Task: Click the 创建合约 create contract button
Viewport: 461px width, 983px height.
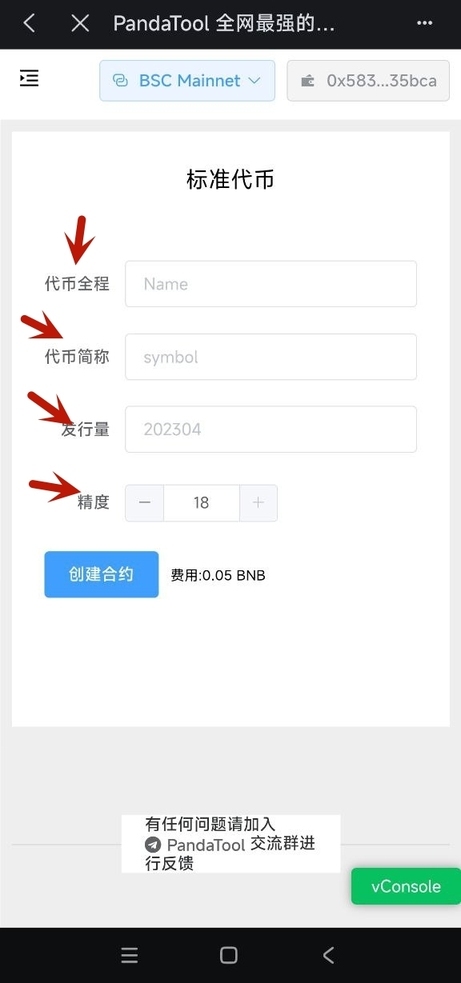Action: [102, 574]
